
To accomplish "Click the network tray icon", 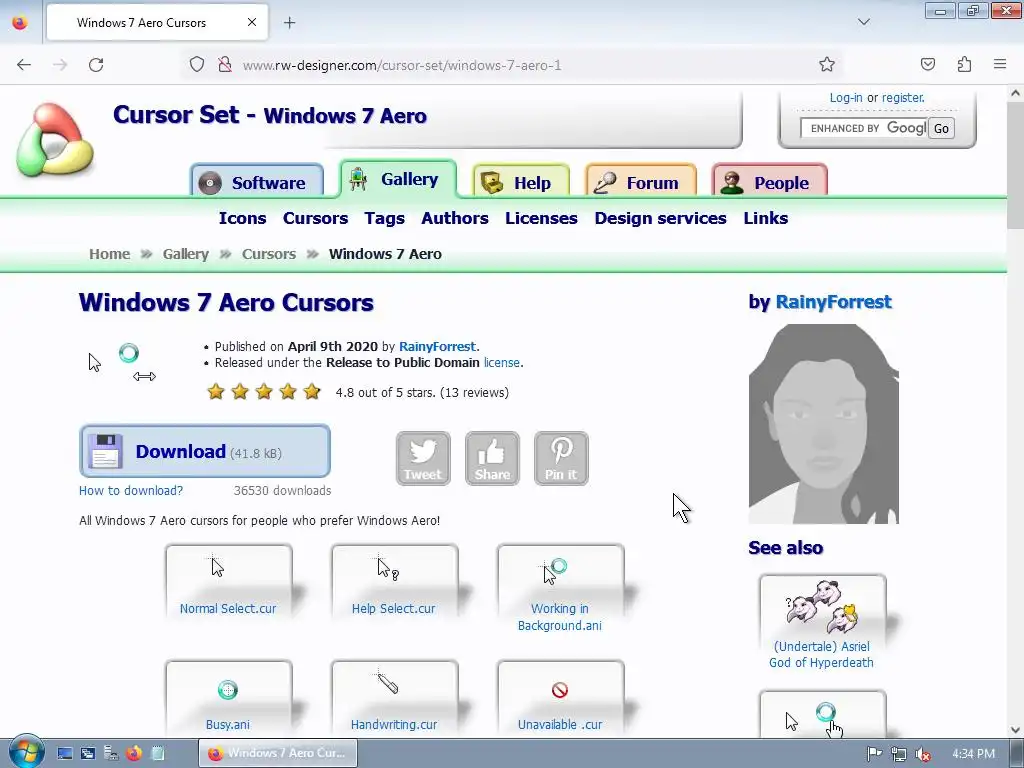I will pyautogui.click(x=899, y=754).
